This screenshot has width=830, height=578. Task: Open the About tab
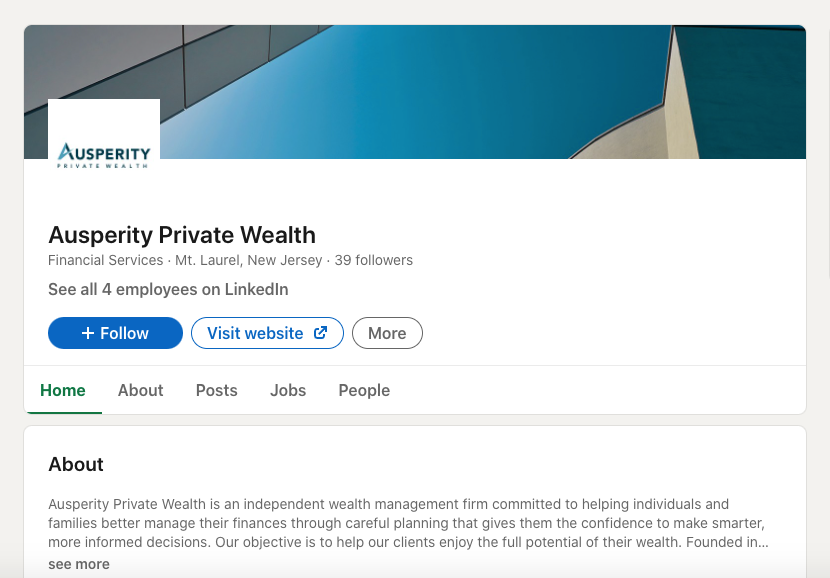coord(140,390)
